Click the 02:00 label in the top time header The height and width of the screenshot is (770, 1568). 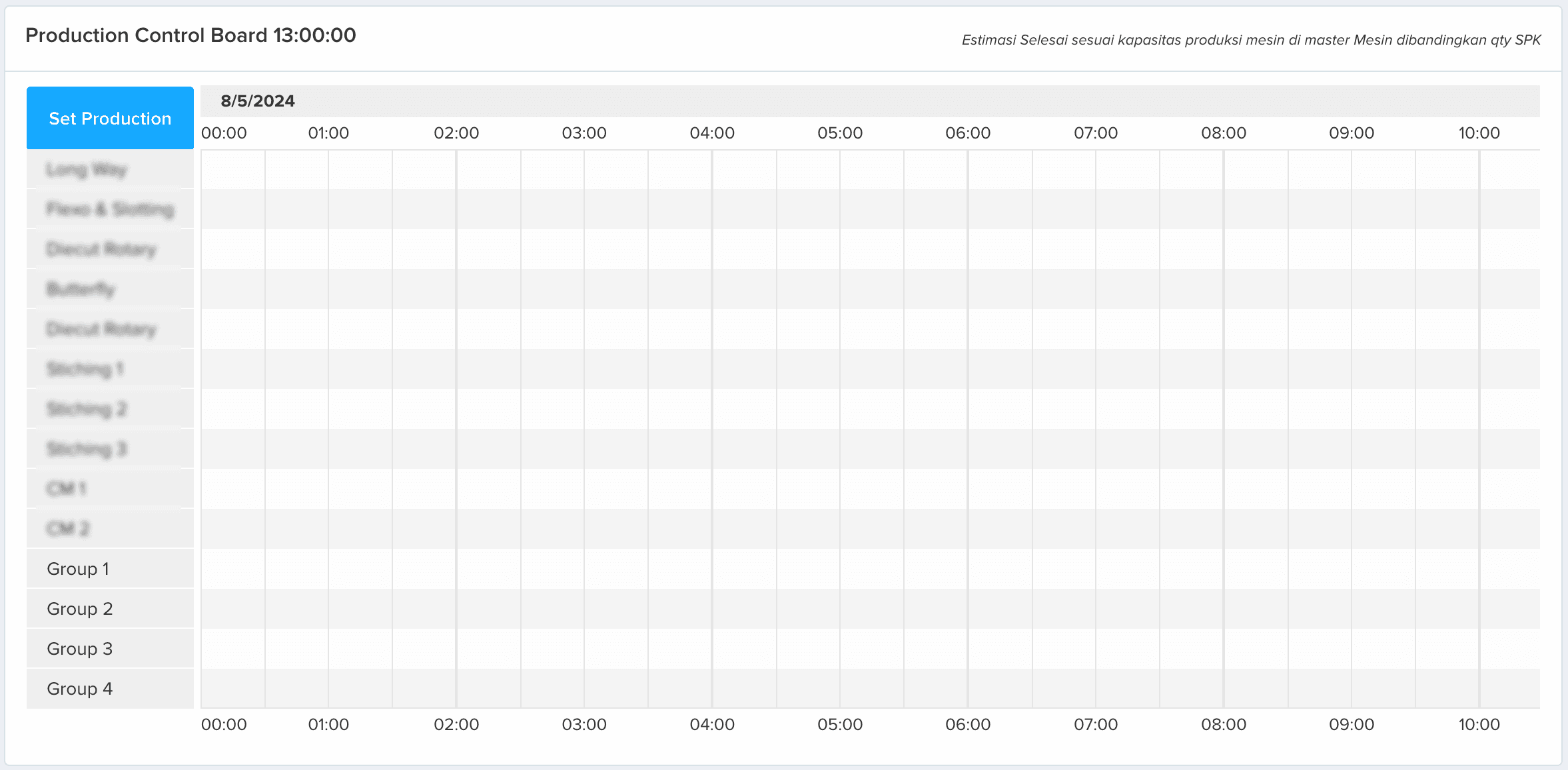[x=456, y=133]
